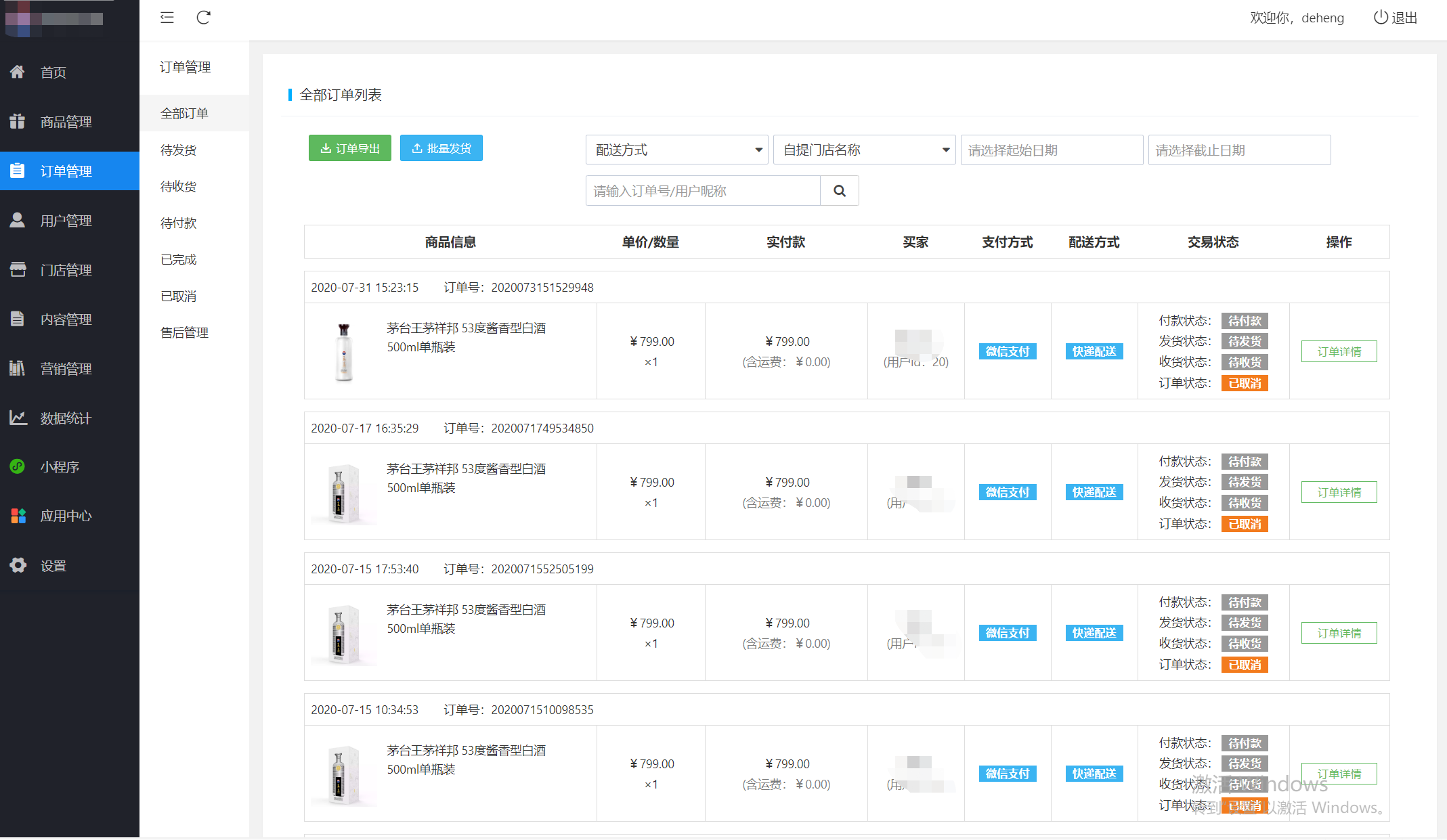
Task: Click the 交易状态 column header
Action: [1213, 242]
